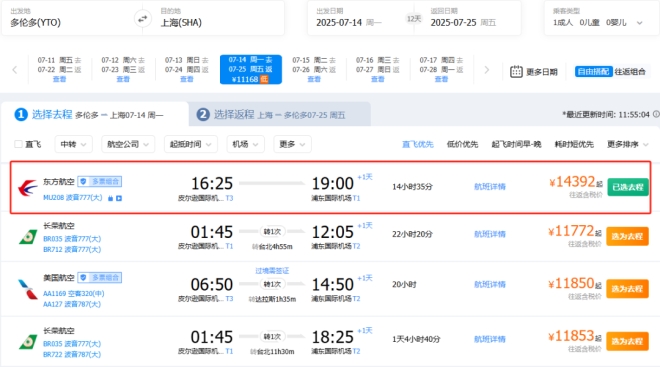Open the 中转 transfer filter dropdown
The height and width of the screenshot is (367, 660).
point(73,144)
